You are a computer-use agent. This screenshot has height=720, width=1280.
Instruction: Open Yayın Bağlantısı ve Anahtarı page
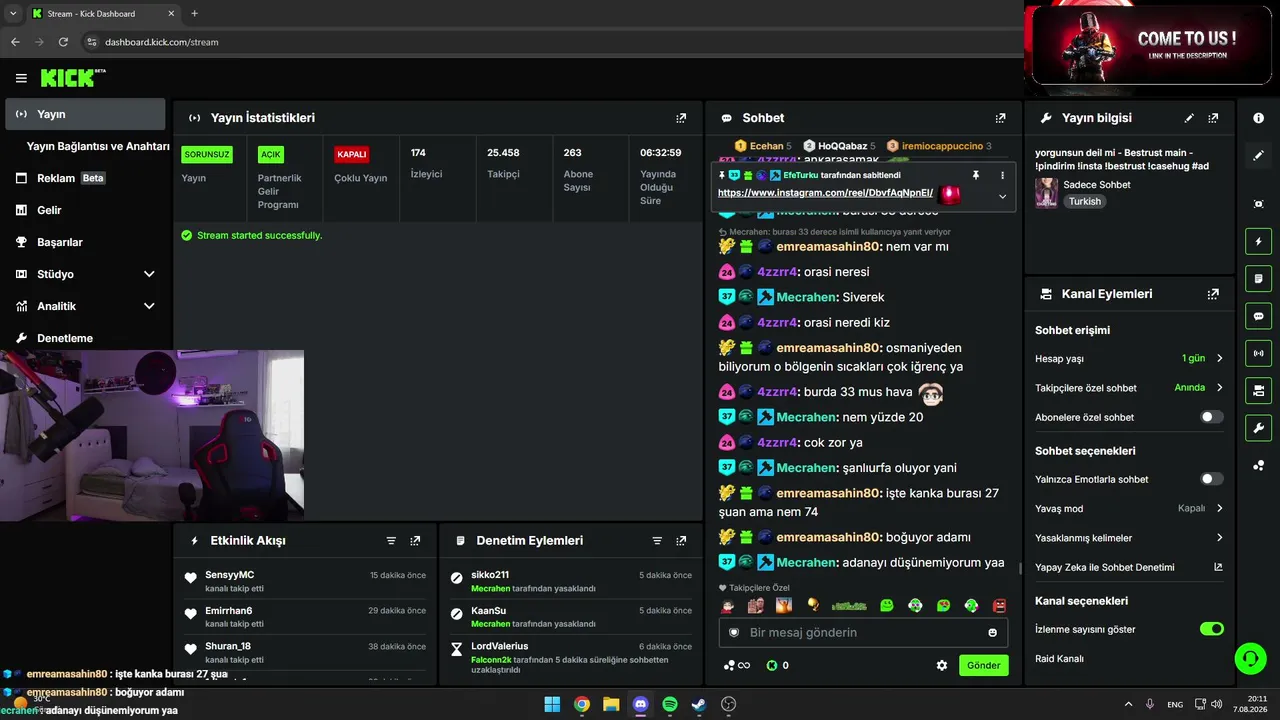[98, 146]
